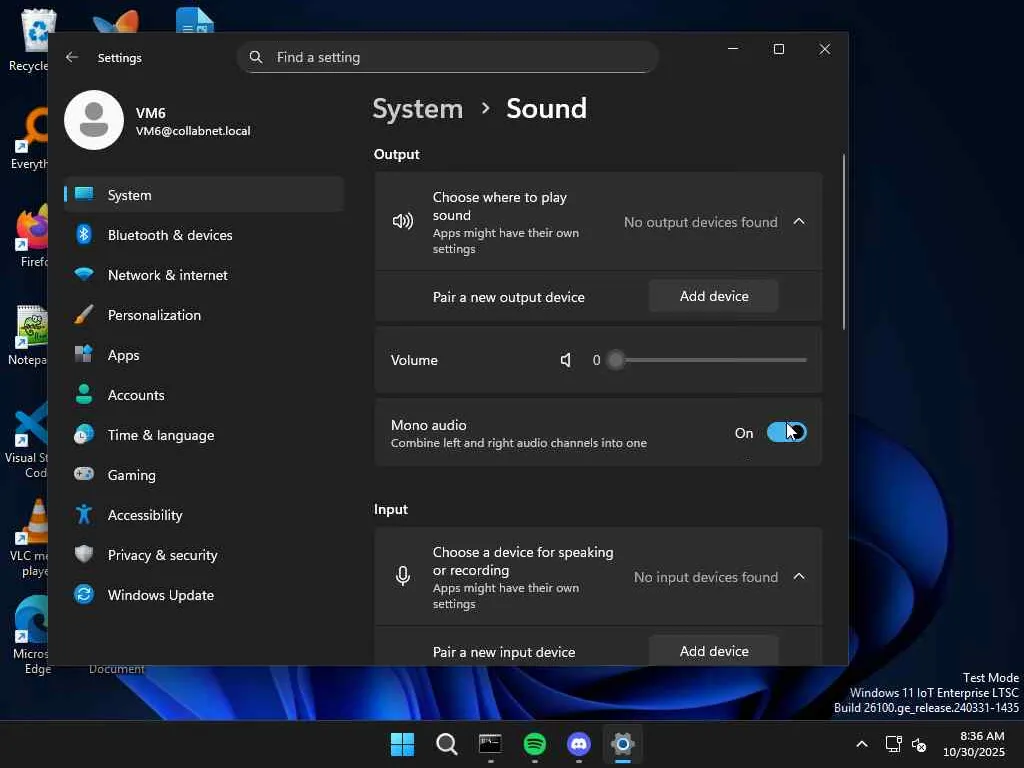Click System in the breadcrumb header
The image size is (1024, 768).
coord(417,108)
